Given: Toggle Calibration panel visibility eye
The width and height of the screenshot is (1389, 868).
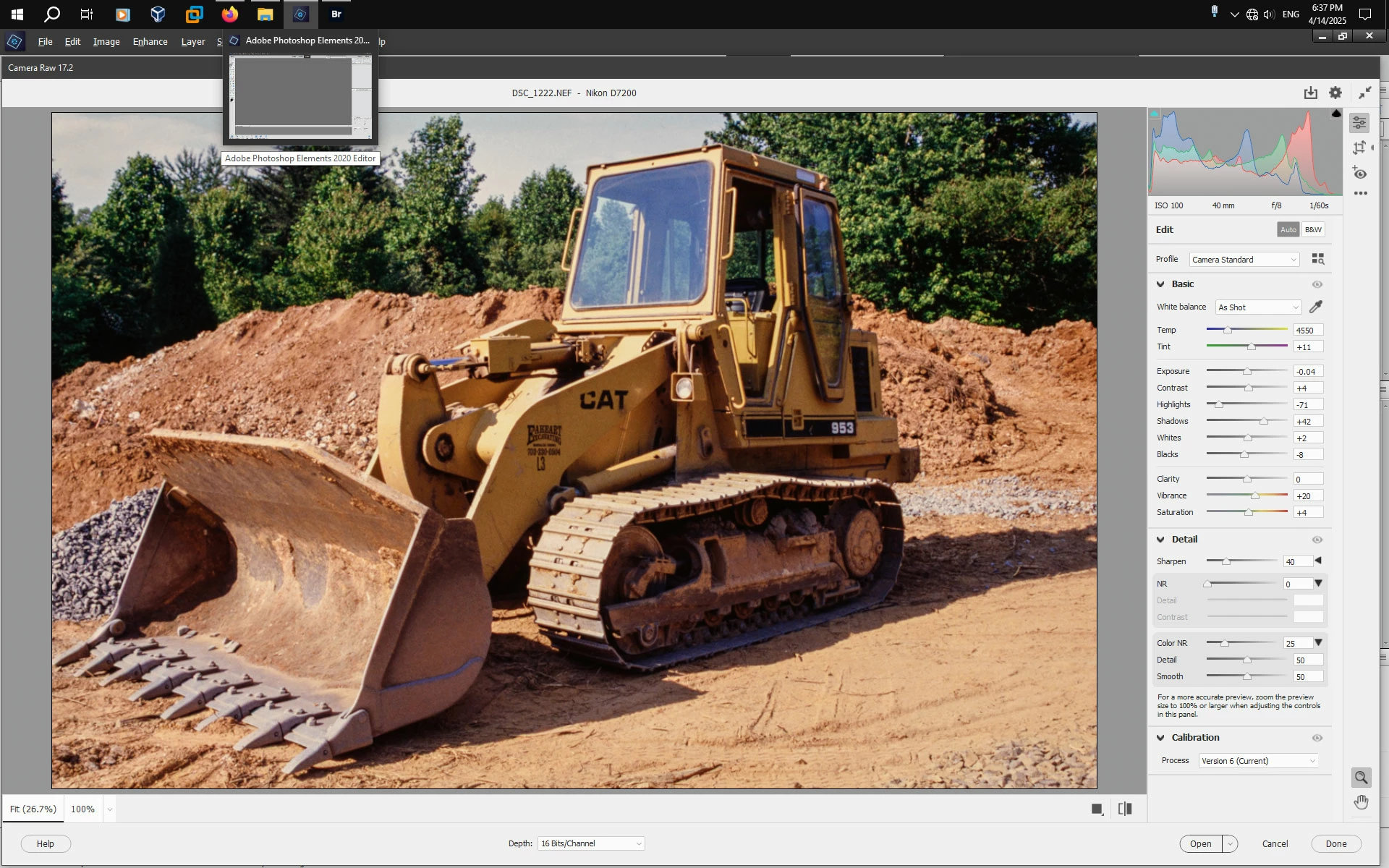Looking at the screenshot, I should tap(1317, 738).
